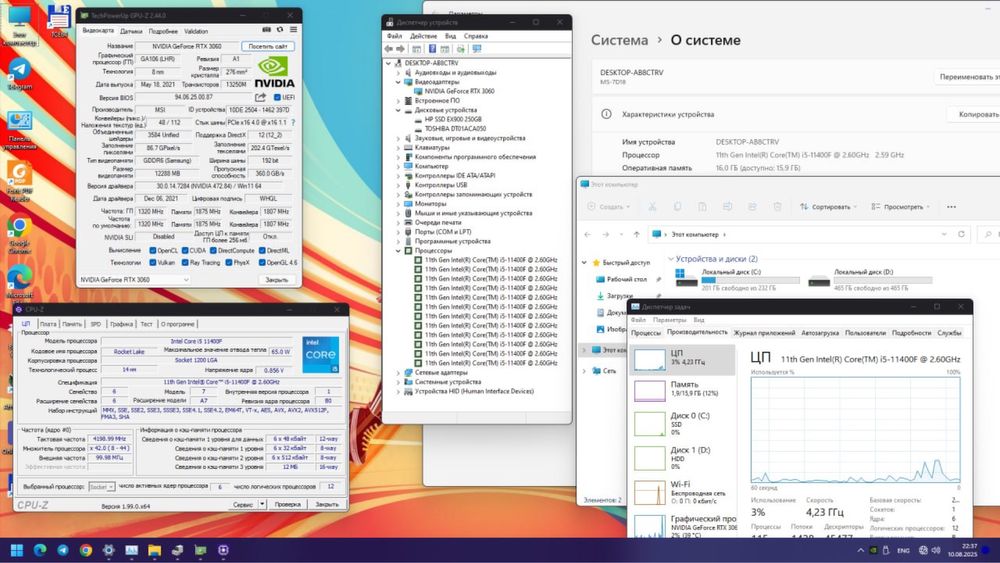Click the BIOS export share icon in GPU-Z
This screenshot has width=1000, height=563.
pyautogui.click(x=260, y=98)
